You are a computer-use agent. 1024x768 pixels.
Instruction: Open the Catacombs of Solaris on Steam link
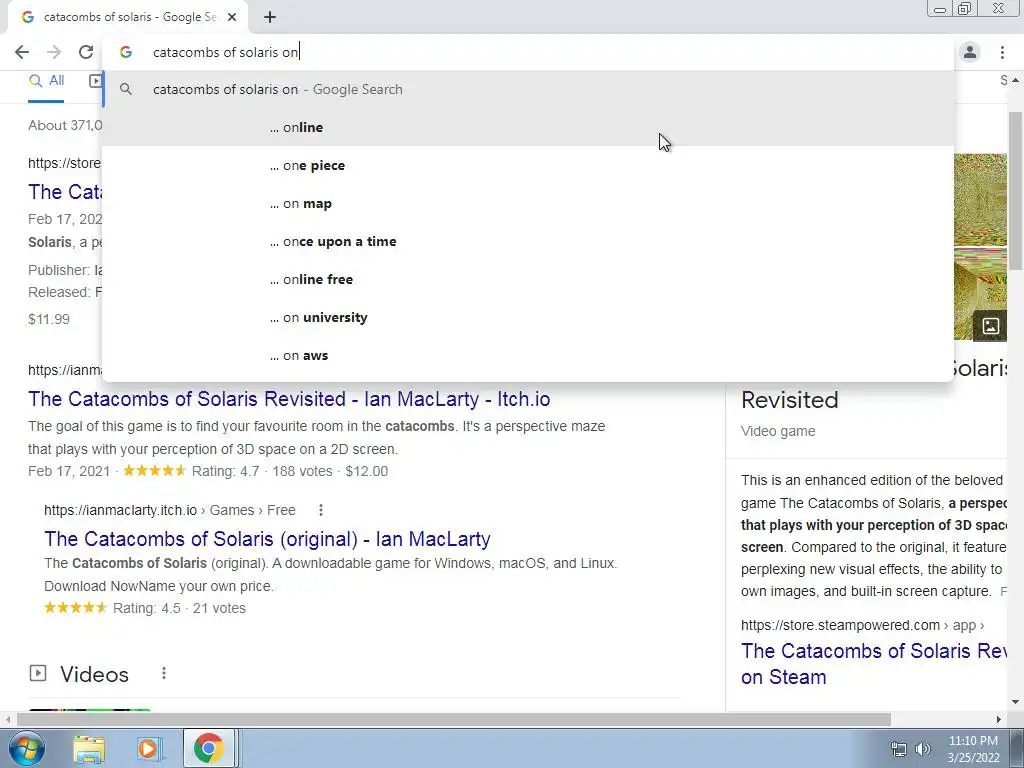(874, 664)
